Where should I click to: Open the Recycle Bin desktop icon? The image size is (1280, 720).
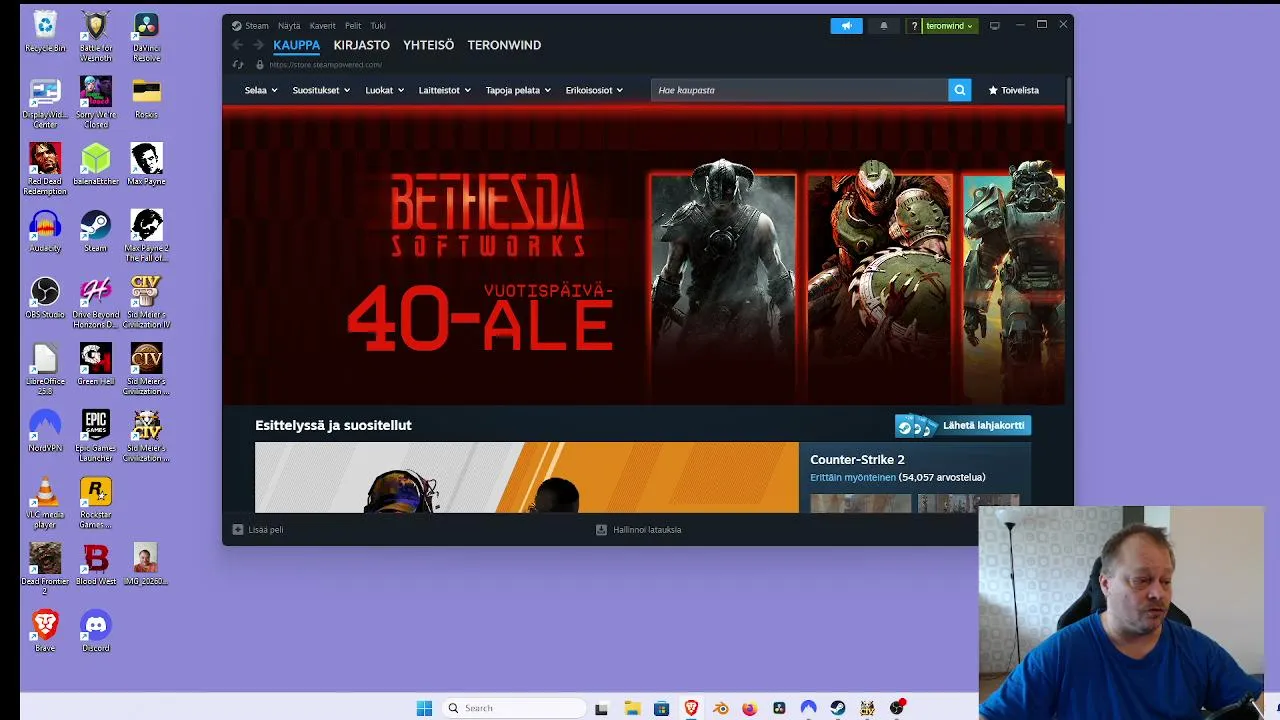(45, 32)
